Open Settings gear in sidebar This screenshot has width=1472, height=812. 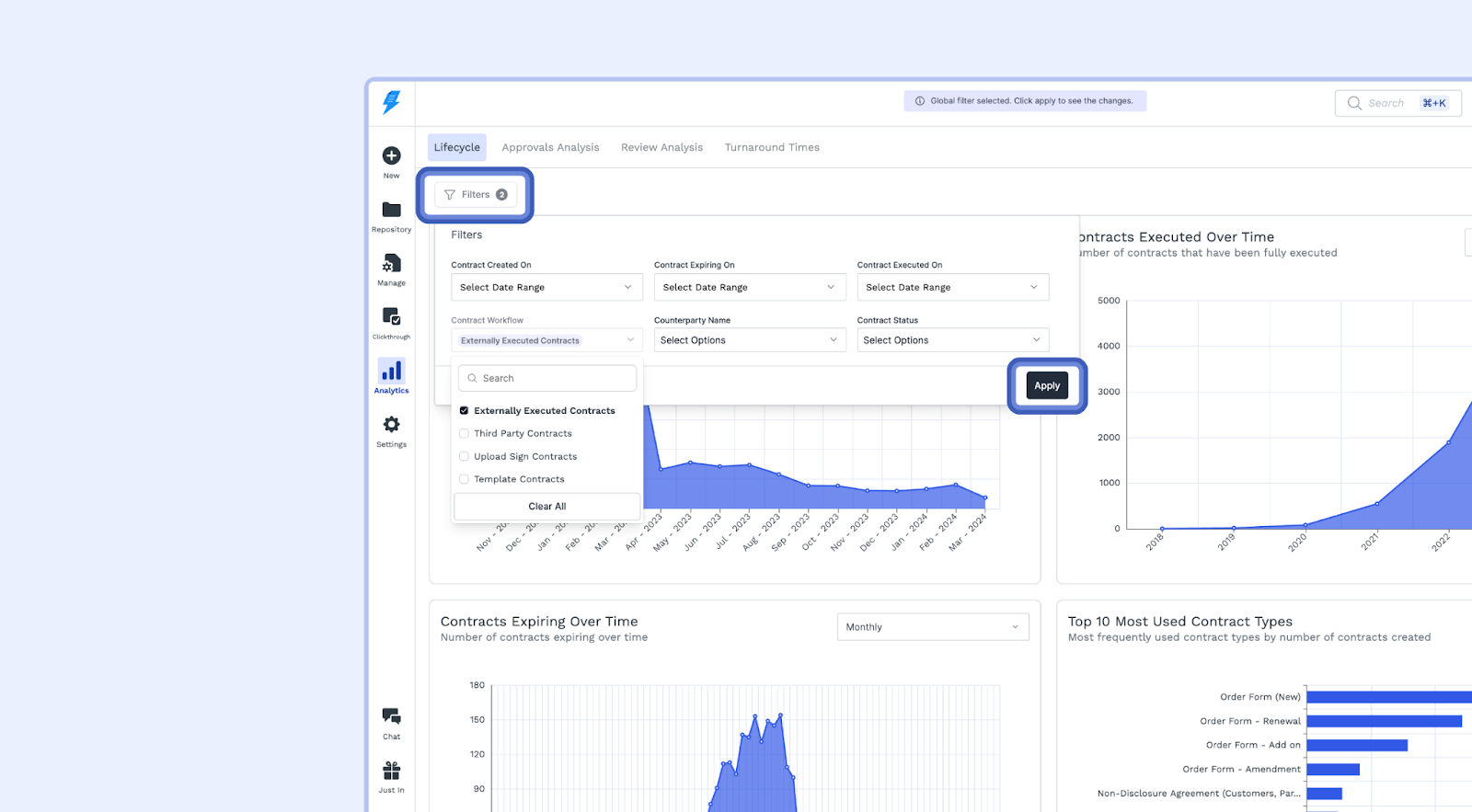[x=391, y=425]
